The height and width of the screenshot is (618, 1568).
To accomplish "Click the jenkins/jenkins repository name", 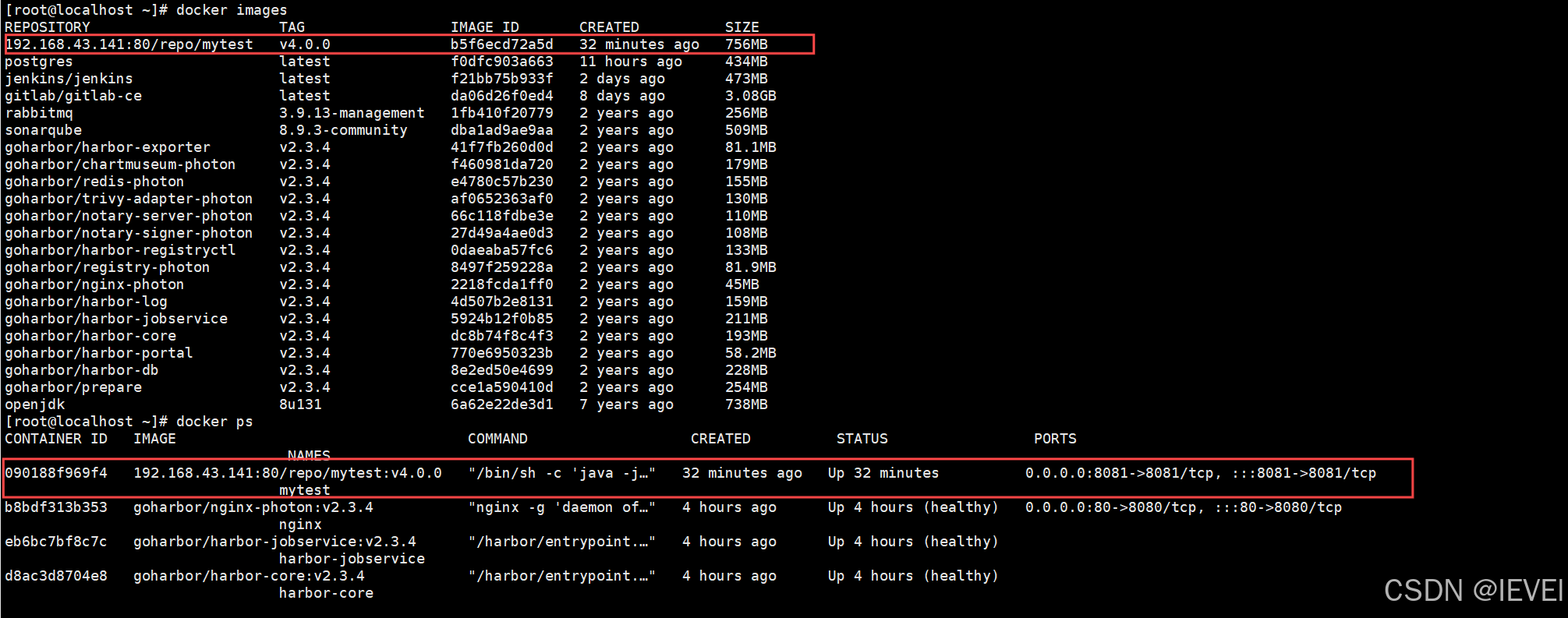I will pyautogui.click(x=69, y=79).
